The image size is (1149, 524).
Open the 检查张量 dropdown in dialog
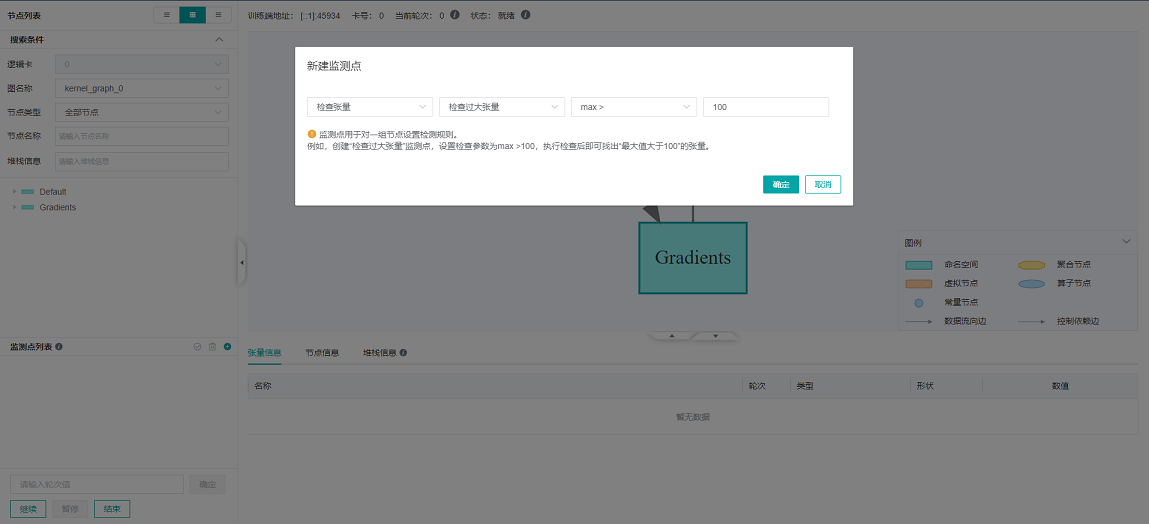click(x=369, y=107)
